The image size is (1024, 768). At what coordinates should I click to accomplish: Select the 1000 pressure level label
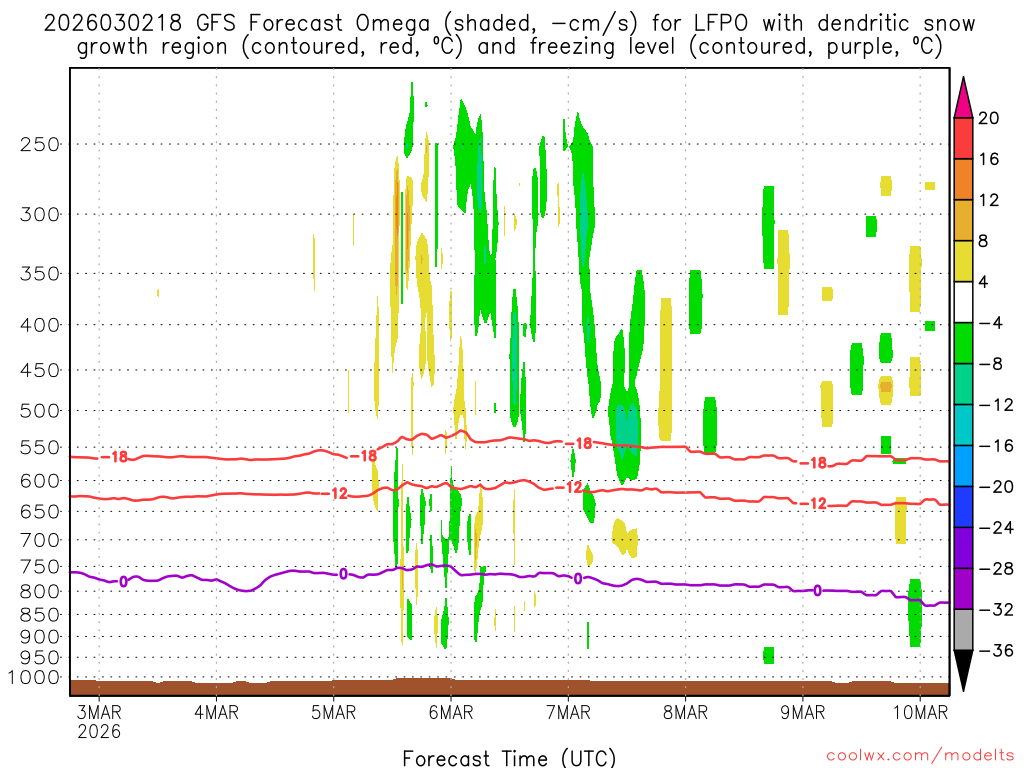34,678
